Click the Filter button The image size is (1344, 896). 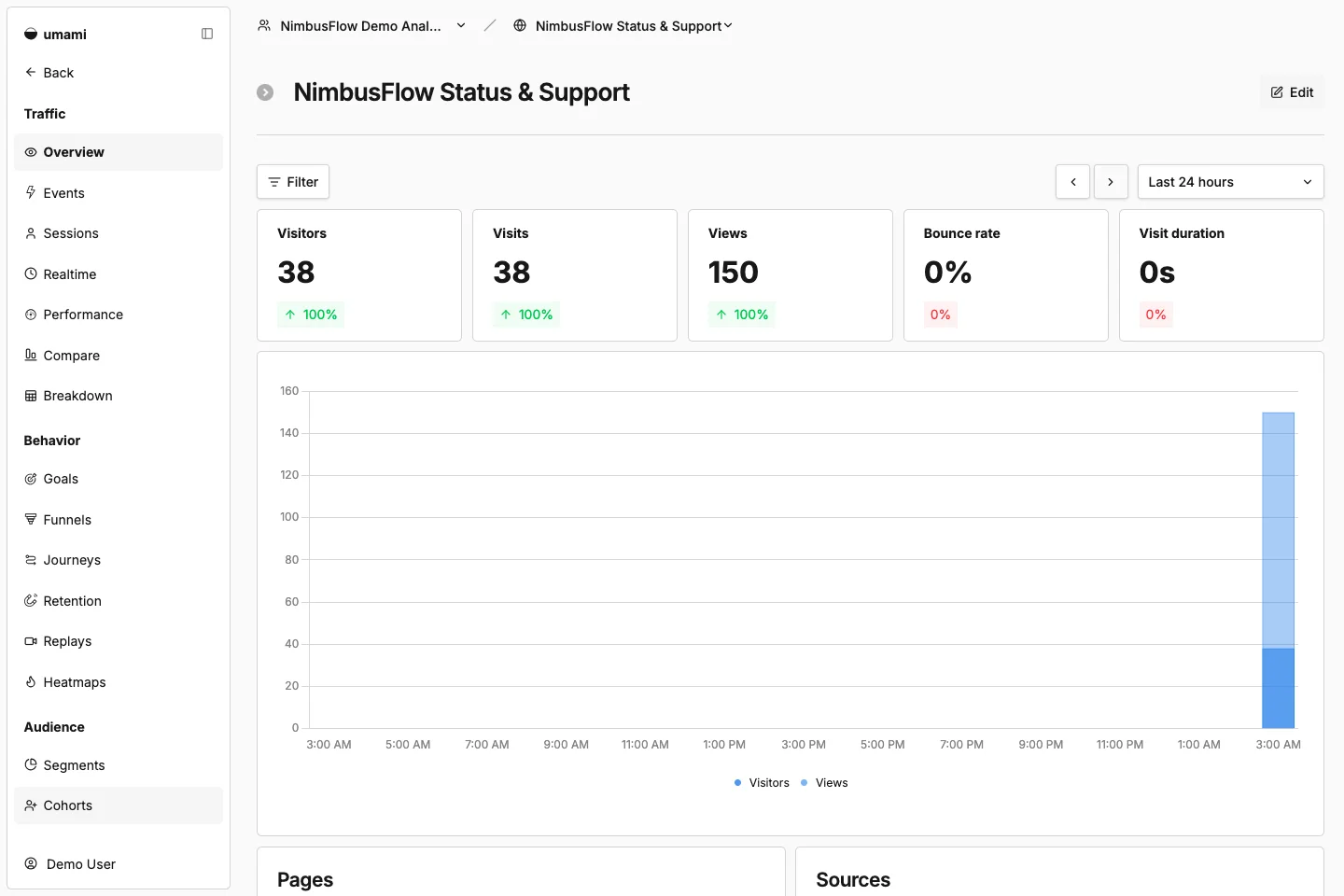[x=293, y=182]
